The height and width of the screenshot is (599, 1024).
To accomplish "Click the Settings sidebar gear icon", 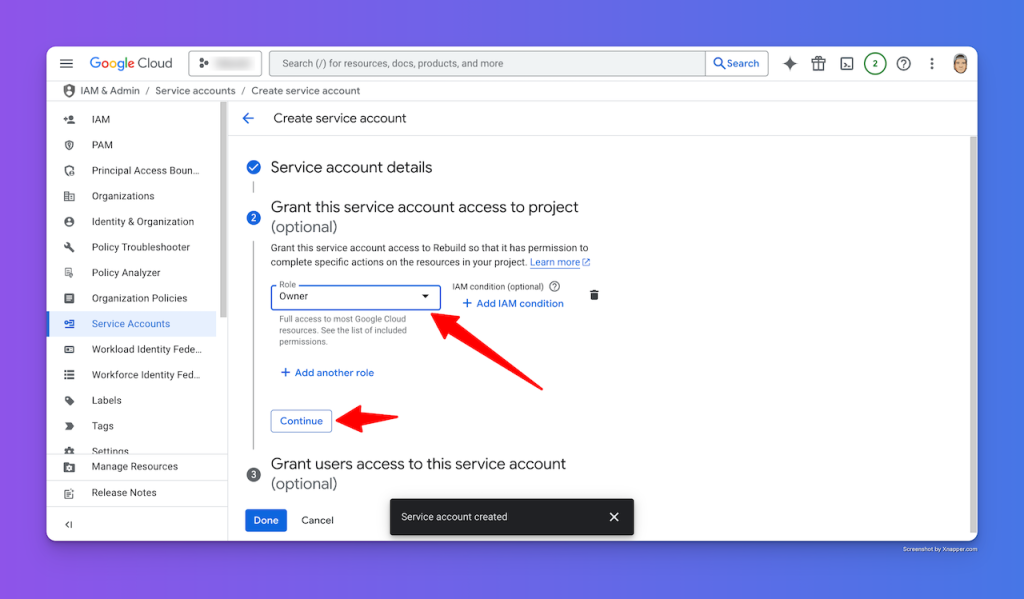I will click(69, 451).
